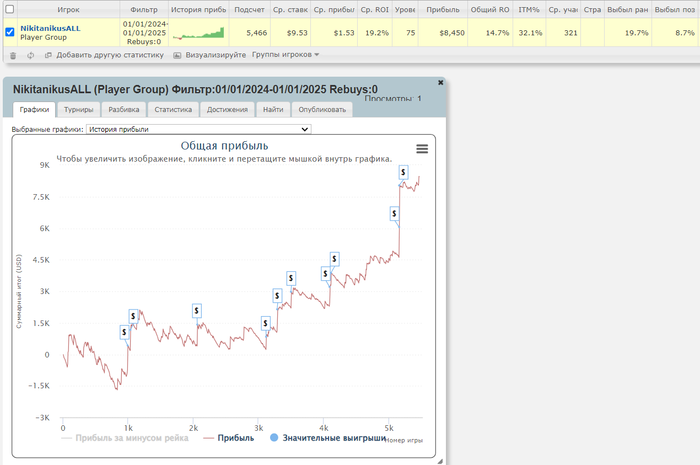Open the chart hamburger context menu

[x=422, y=149]
